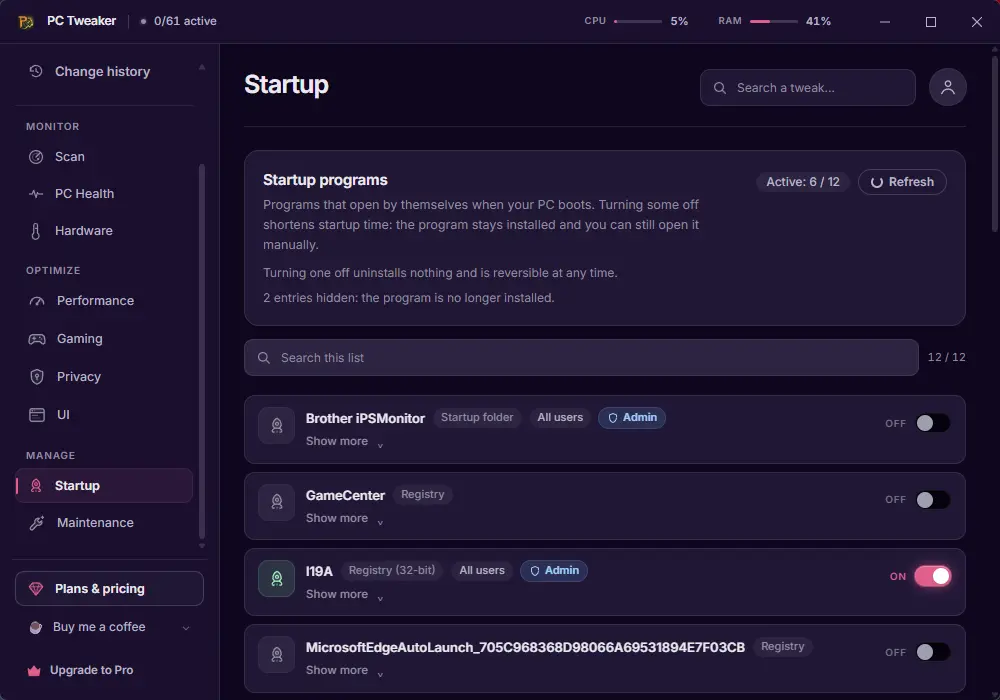Turn on the GameCenter startup toggle
The width and height of the screenshot is (1000, 700).
pyautogui.click(x=933, y=500)
